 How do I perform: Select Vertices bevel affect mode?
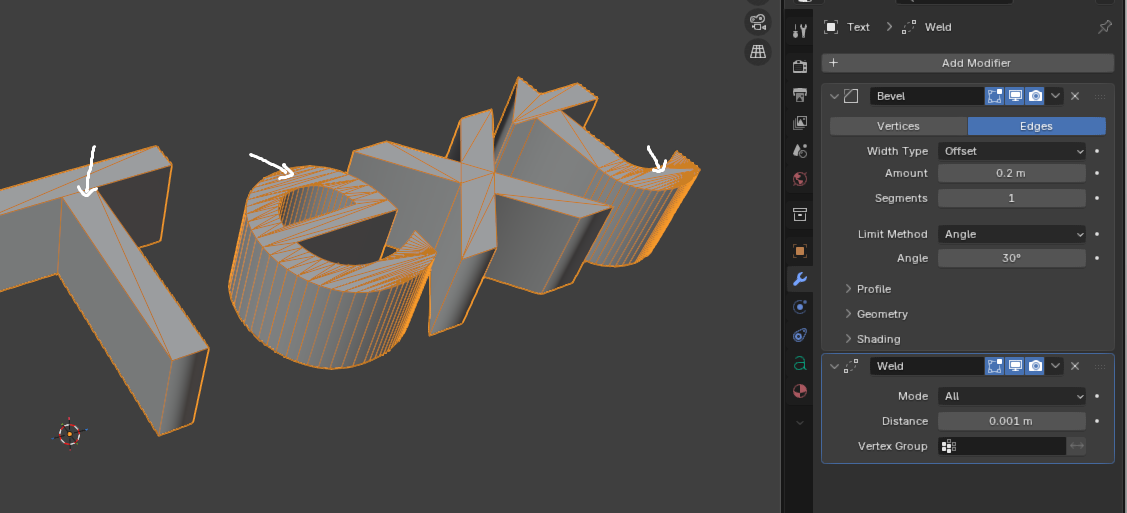(x=898, y=126)
